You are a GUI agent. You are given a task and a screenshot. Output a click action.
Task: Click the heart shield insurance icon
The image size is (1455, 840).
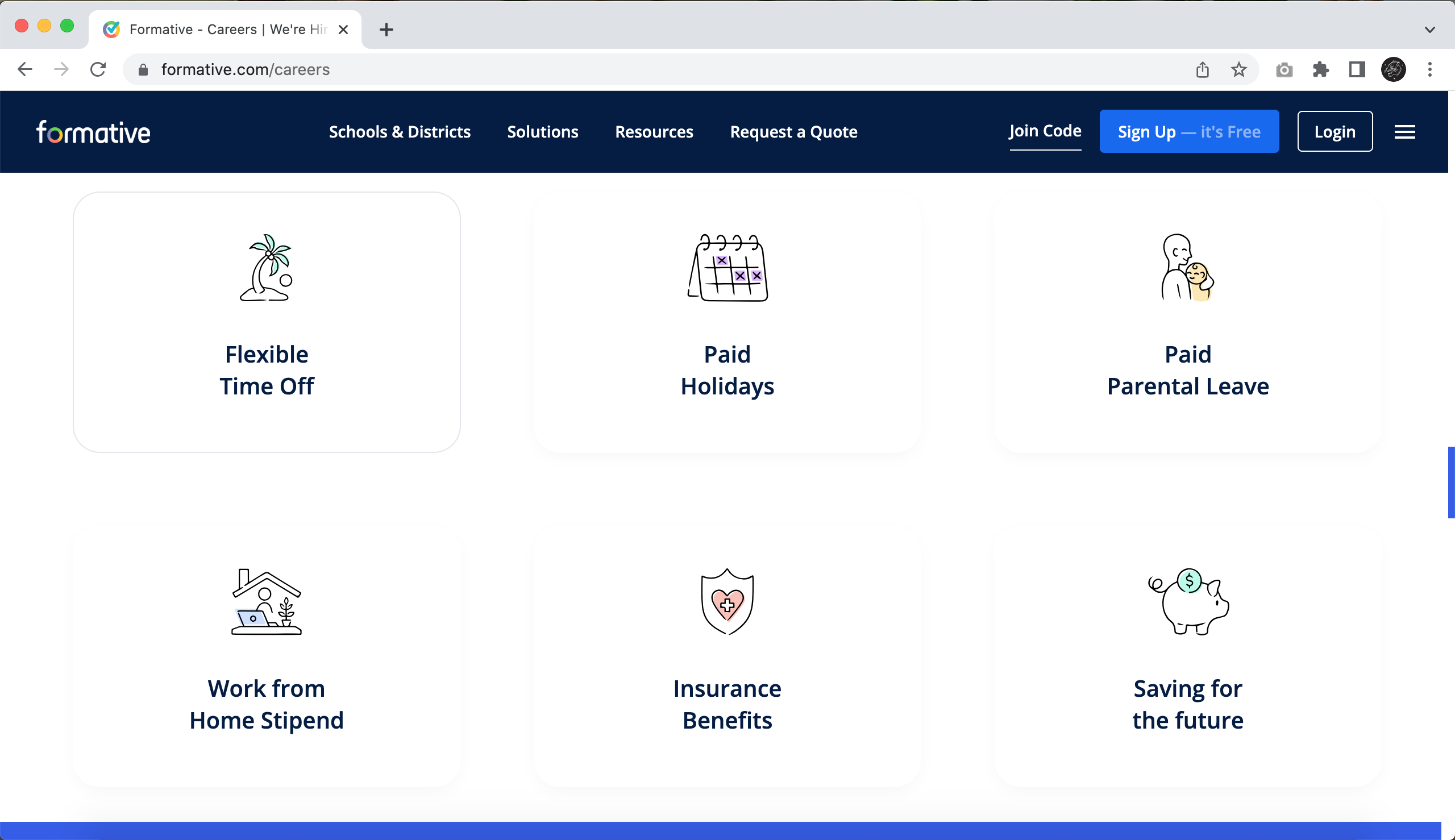pyautogui.click(x=727, y=602)
